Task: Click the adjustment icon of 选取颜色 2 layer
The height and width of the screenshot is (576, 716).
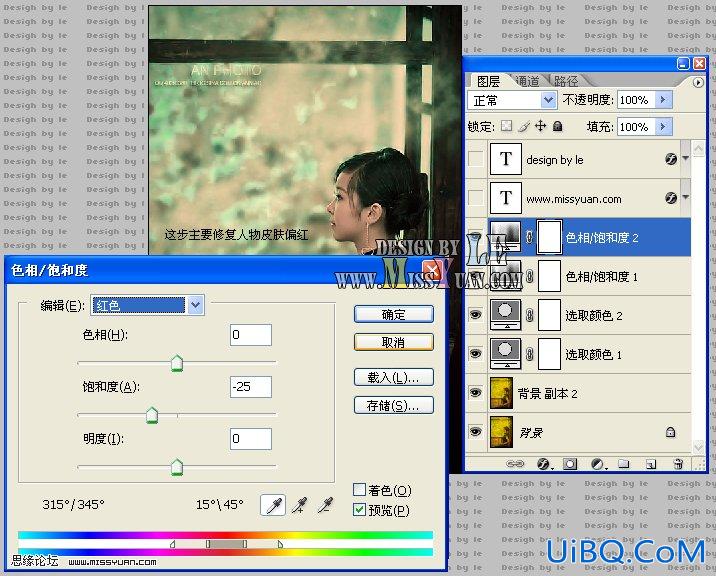Action: [505, 315]
